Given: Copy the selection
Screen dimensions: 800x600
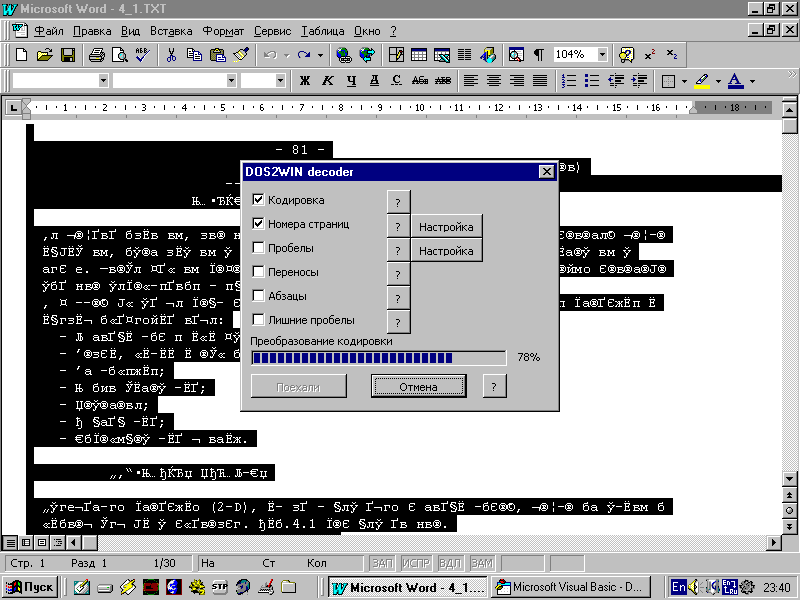Looking at the screenshot, I should (194, 55).
